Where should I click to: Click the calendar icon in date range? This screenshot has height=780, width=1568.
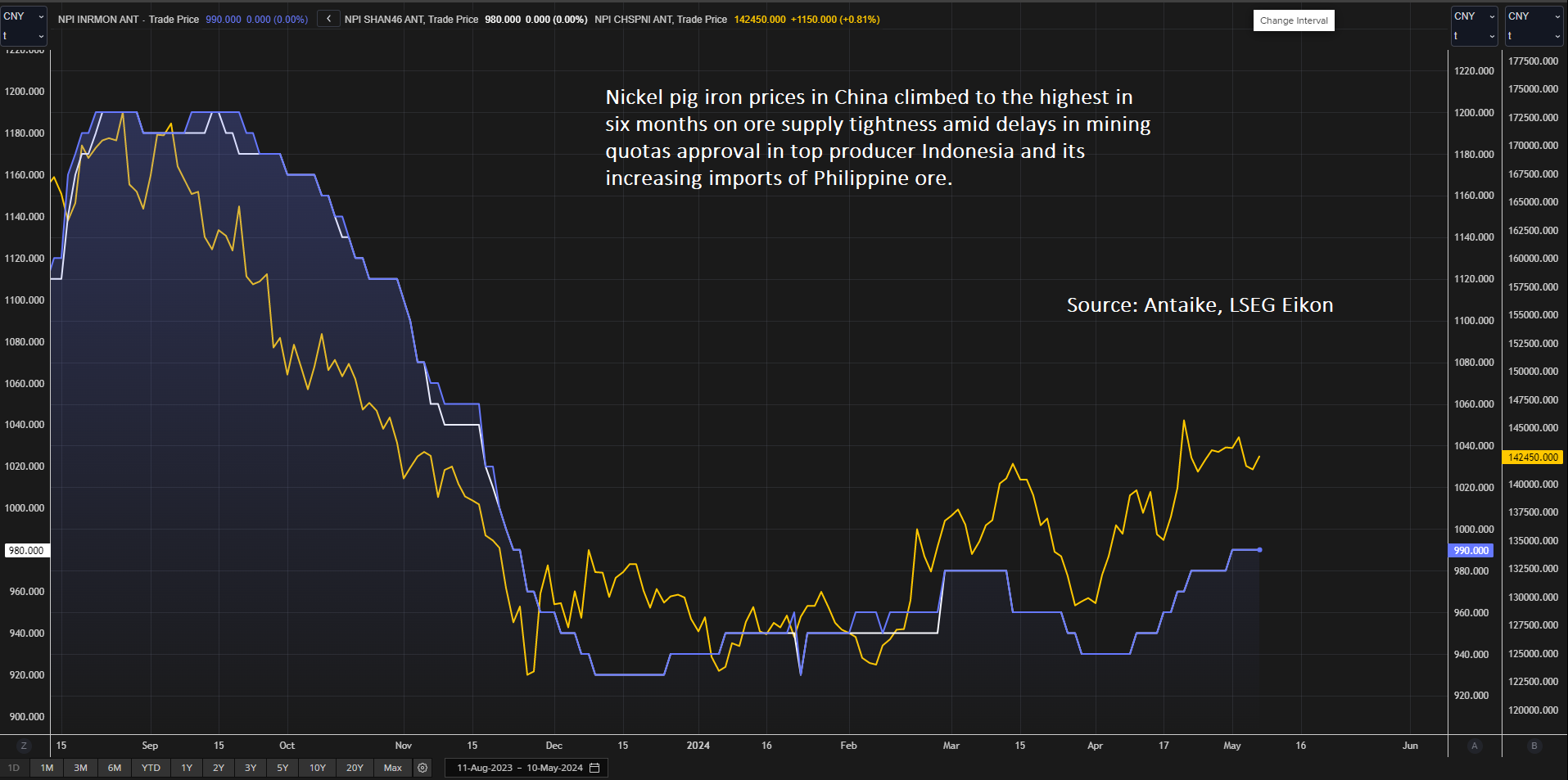595,768
